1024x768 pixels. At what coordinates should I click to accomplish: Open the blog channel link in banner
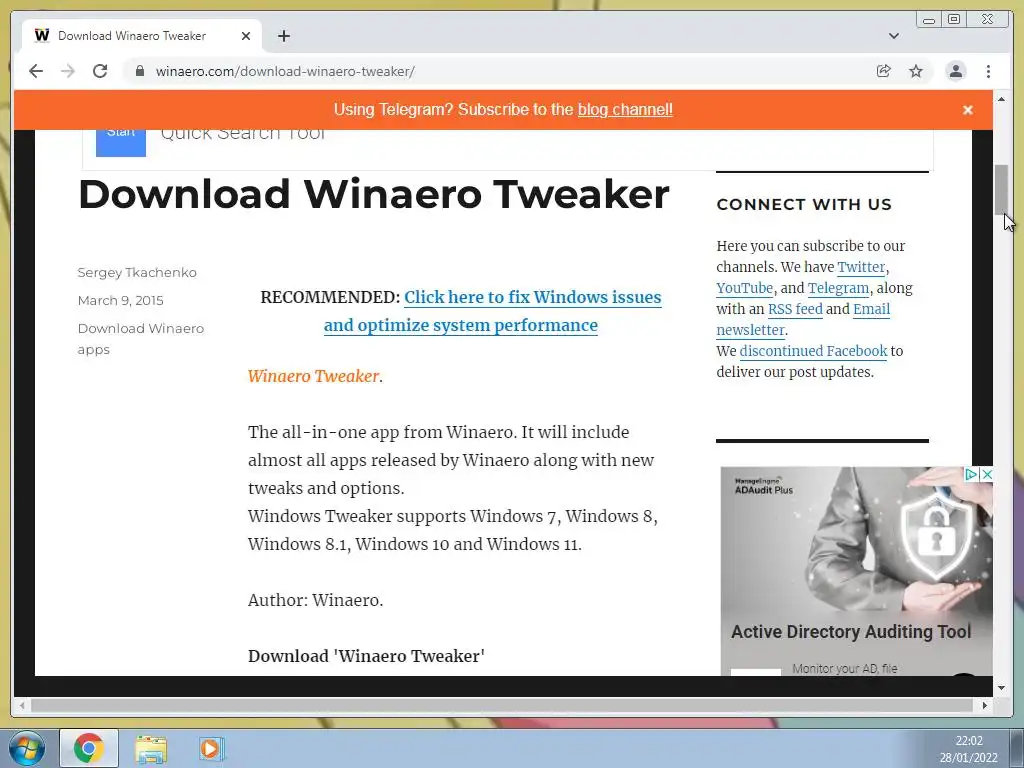click(625, 110)
